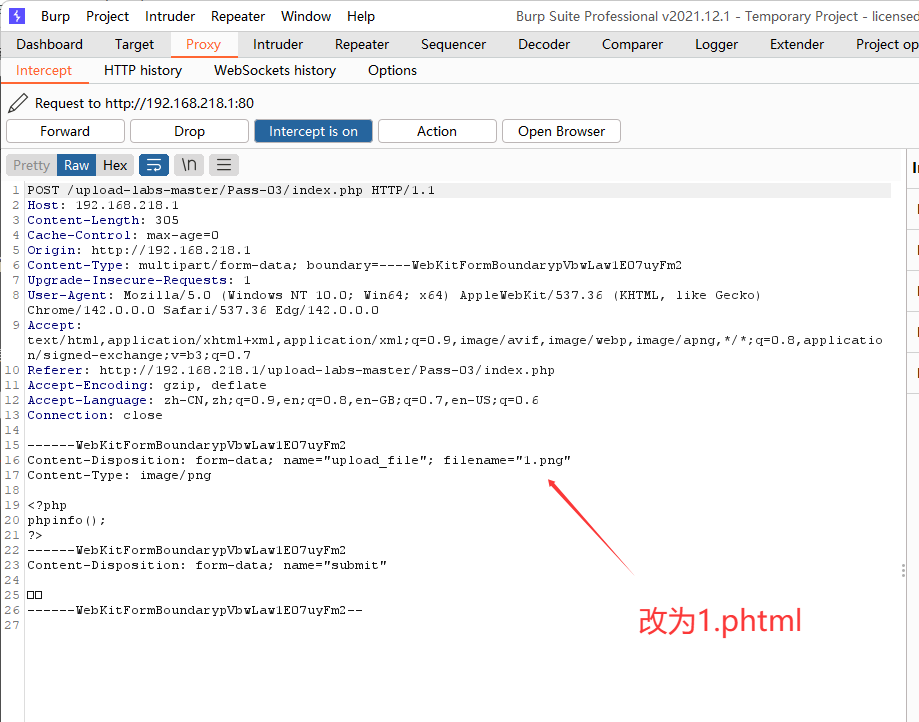Go to the Target tab

click(x=134, y=45)
